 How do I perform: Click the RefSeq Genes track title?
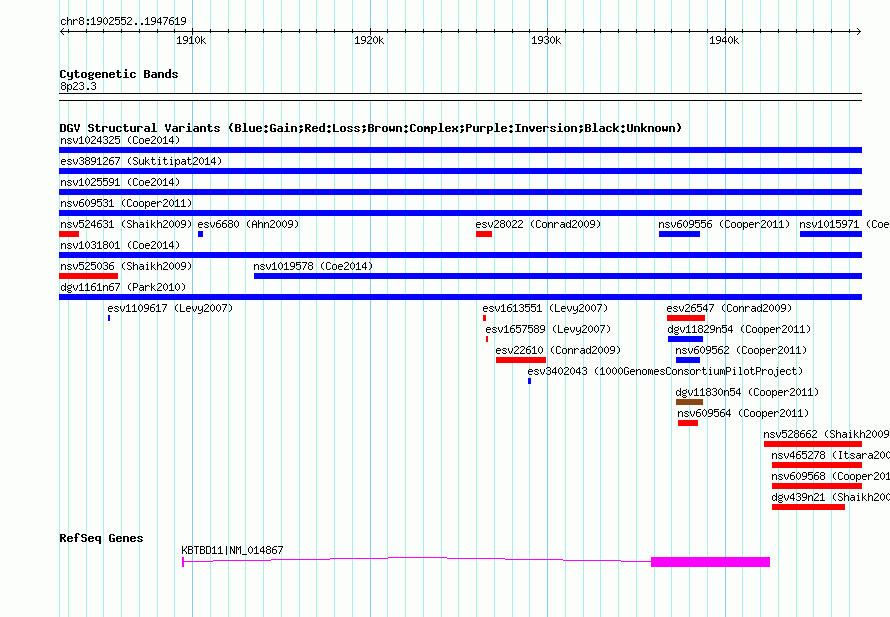click(x=101, y=538)
